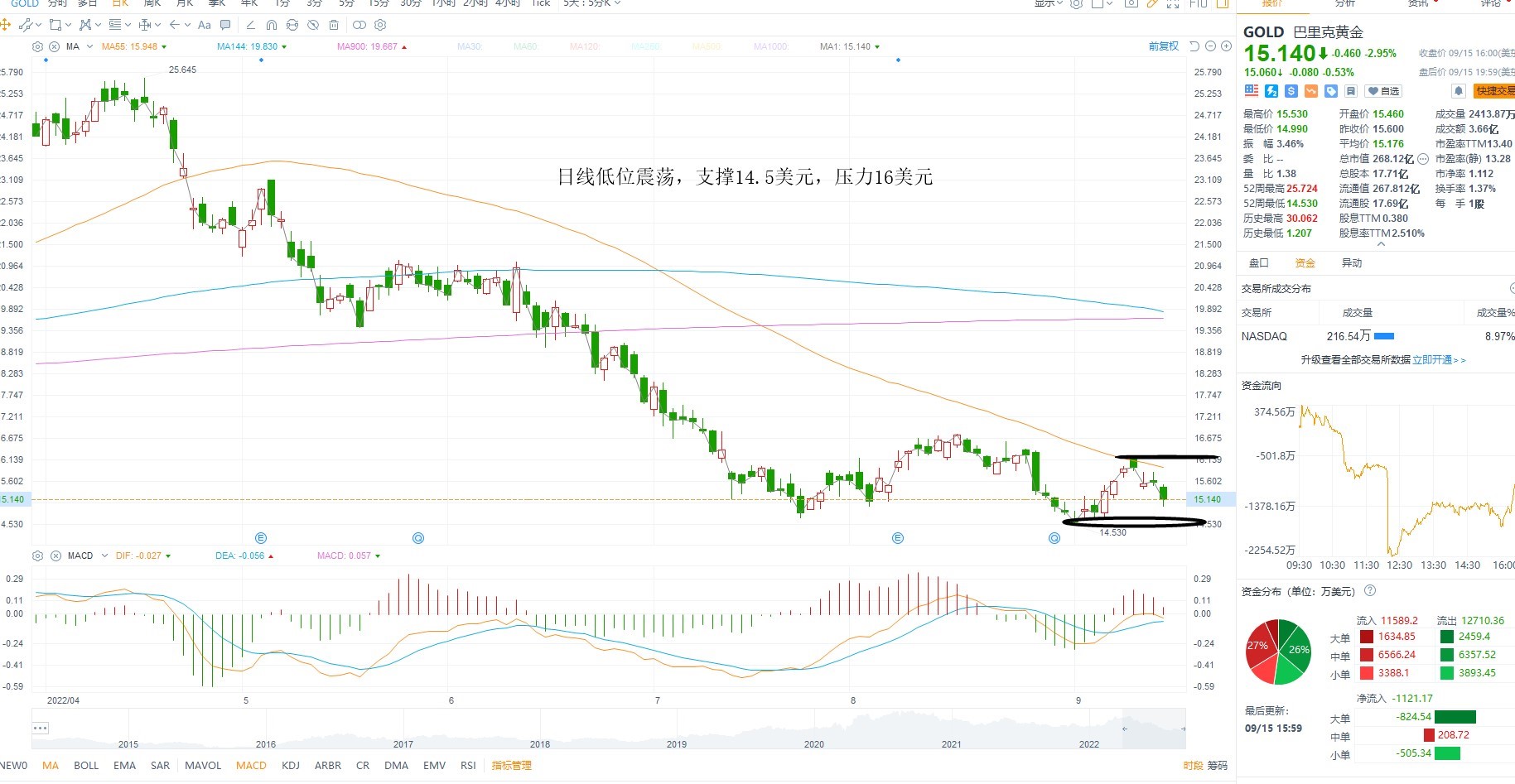Zoom in chart with plus icon

click(1227, 46)
